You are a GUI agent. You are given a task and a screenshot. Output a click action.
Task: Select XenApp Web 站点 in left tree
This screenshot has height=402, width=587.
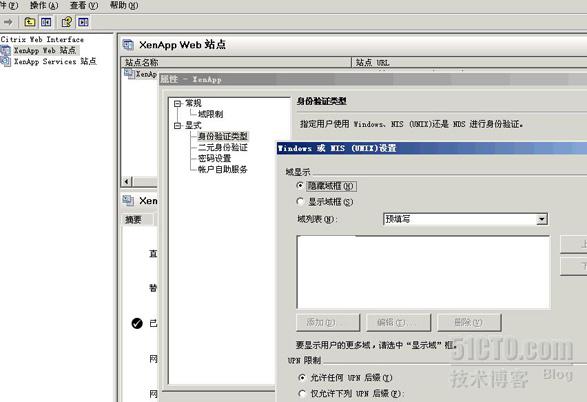point(45,50)
